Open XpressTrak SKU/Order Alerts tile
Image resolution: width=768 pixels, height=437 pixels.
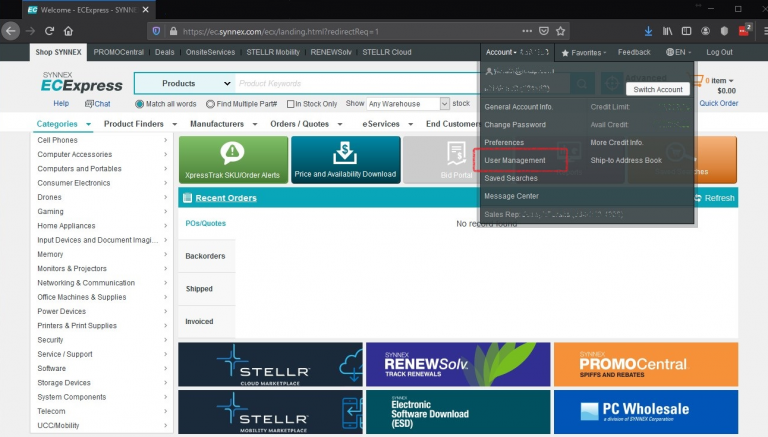click(233, 160)
